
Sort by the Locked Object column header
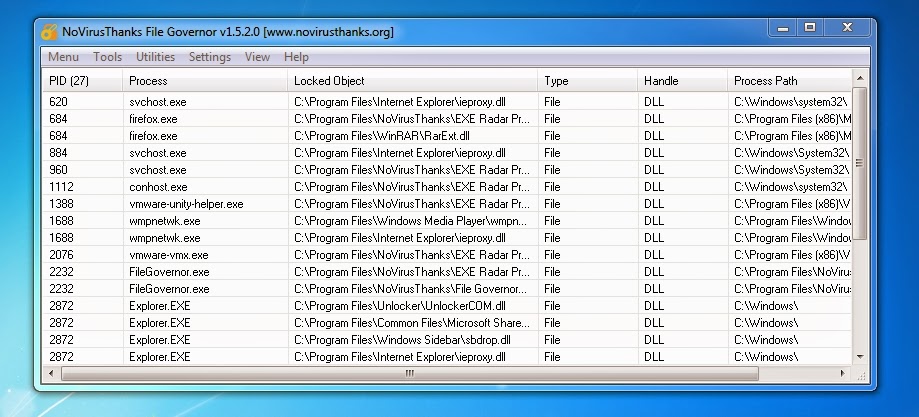coord(413,81)
